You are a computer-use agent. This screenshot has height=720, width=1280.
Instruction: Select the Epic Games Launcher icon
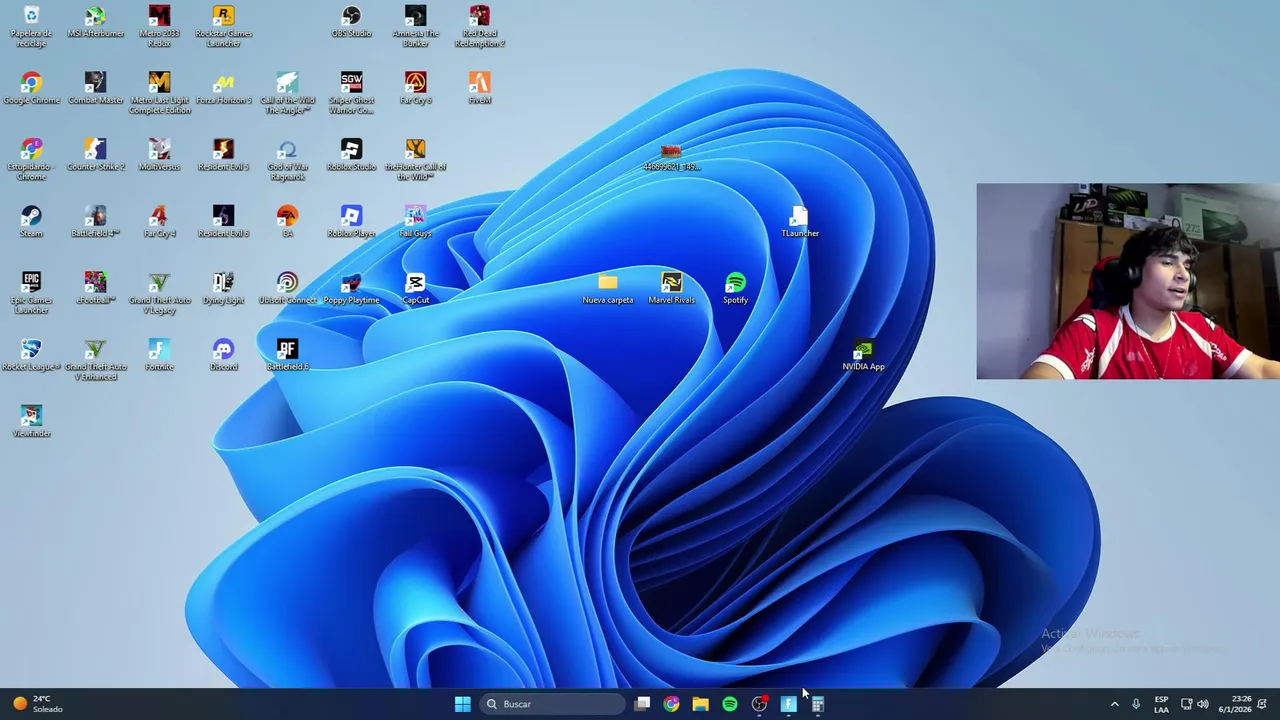pyautogui.click(x=31, y=293)
